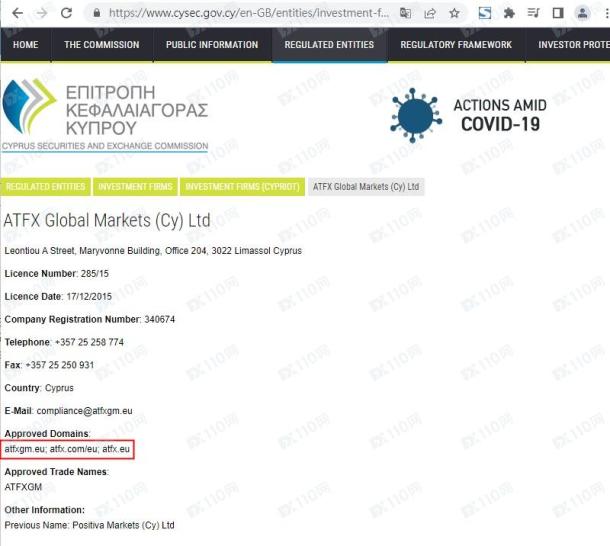
Task: Open the PUBLIC INFORMATION menu
Action: [212, 45]
